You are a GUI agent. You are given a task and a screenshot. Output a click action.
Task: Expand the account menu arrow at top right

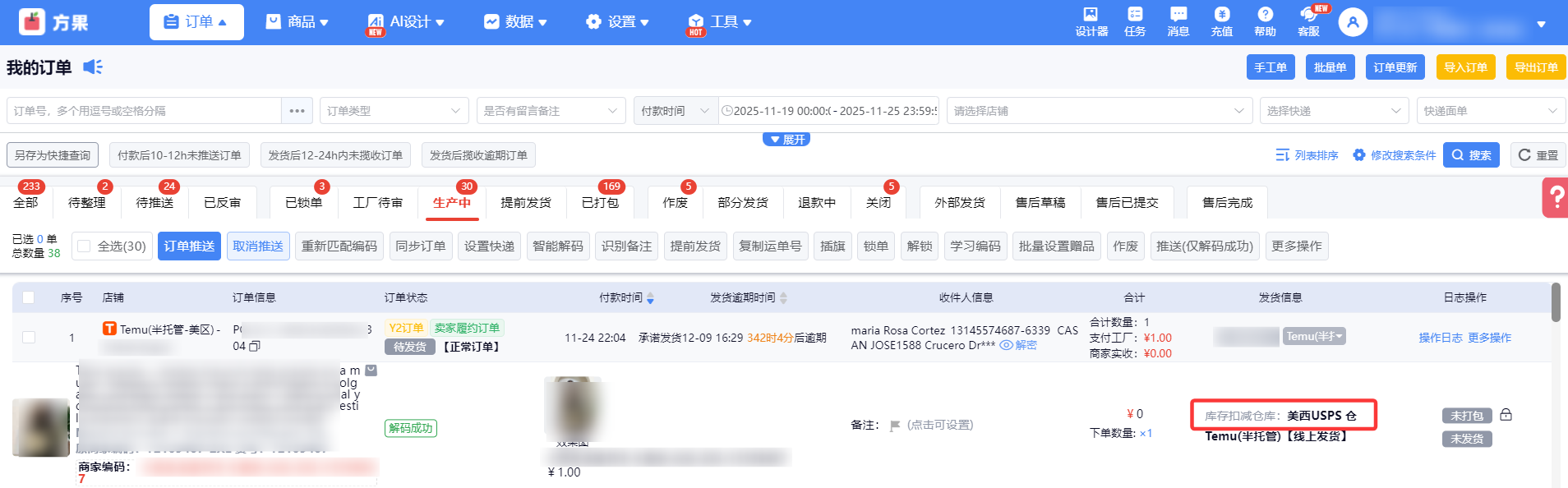(1542, 24)
